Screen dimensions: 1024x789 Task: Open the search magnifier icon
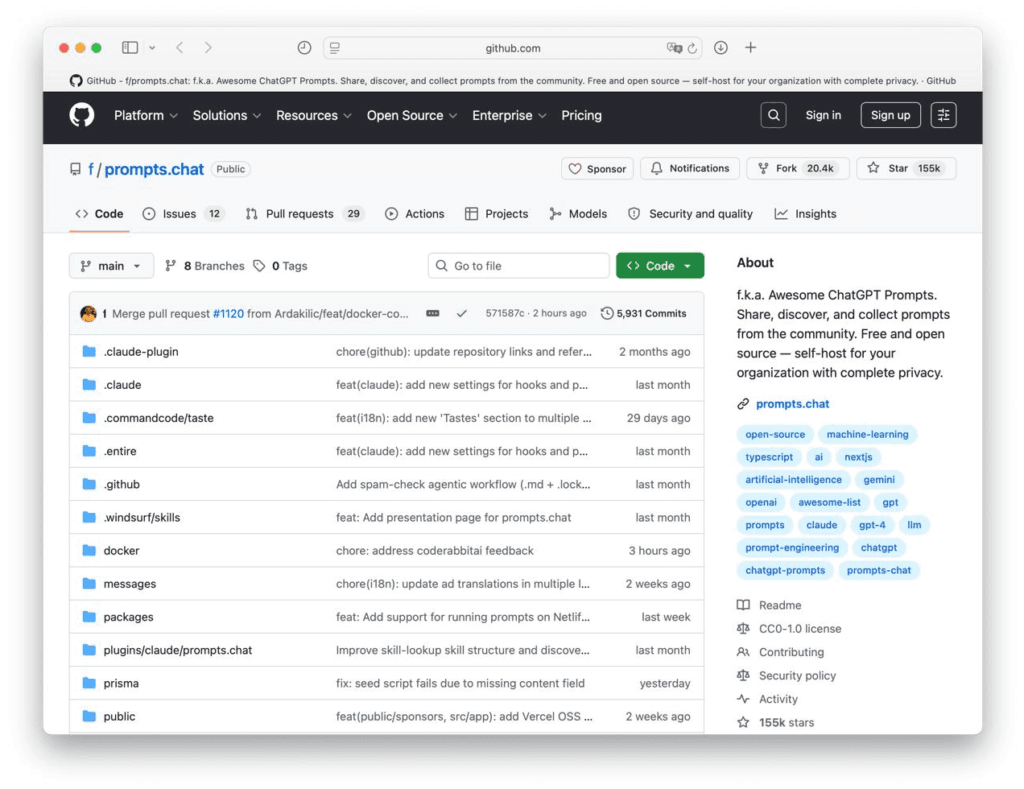click(x=773, y=115)
